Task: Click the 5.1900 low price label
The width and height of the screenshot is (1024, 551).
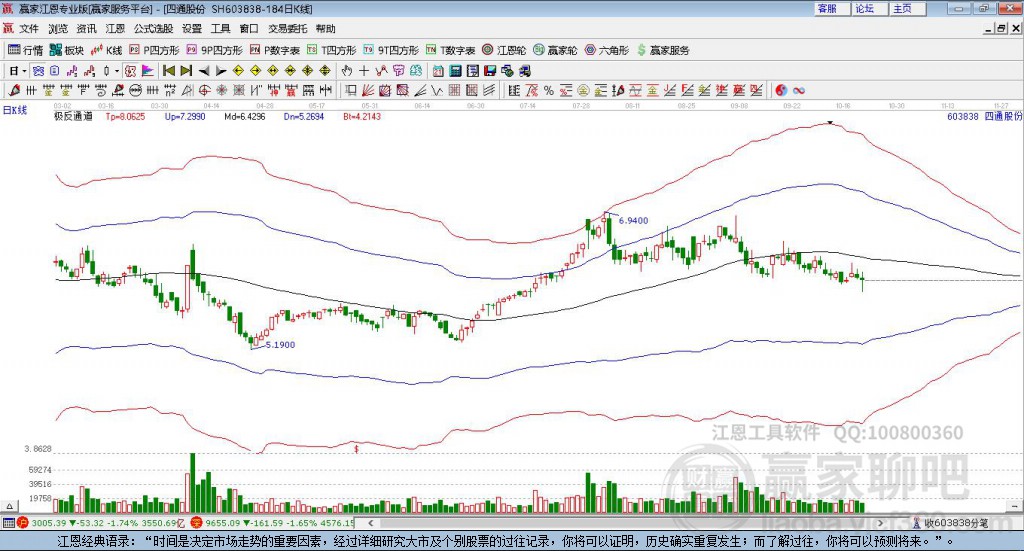Action: (280, 345)
